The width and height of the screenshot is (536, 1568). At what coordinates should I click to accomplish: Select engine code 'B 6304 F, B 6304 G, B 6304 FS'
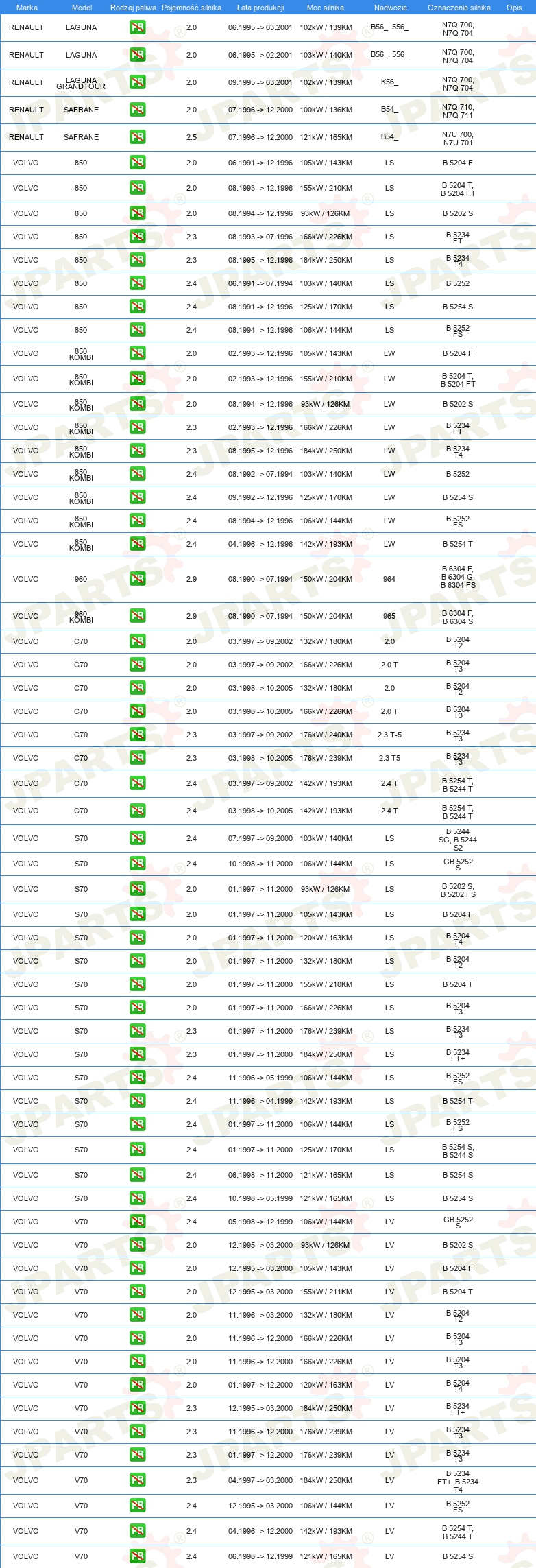(x=458, y=577)
